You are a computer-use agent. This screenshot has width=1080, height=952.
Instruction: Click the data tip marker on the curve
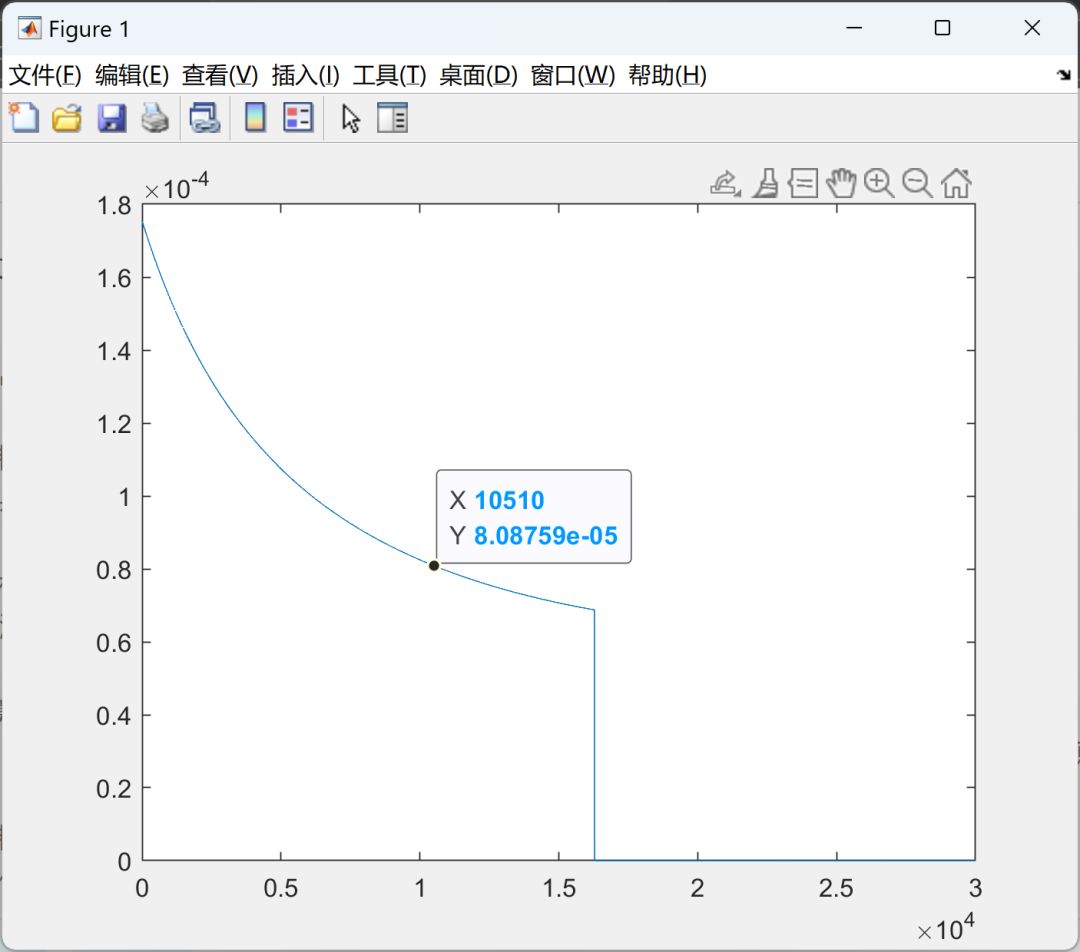coord(434,566)
